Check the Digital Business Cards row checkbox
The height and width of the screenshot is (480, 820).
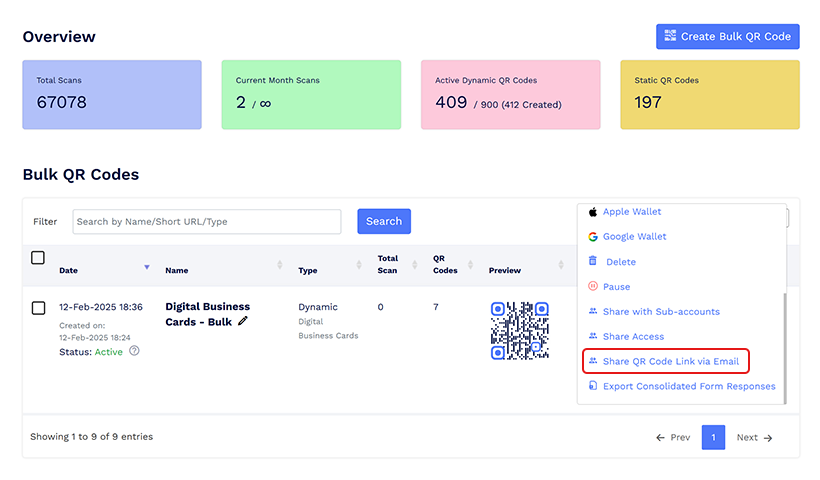click(x=38, y=308)
